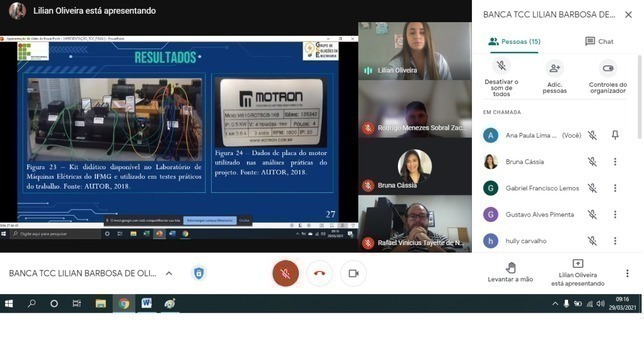Open more options menu in bottom bar

pyautogui.click(x=627, y=273)
